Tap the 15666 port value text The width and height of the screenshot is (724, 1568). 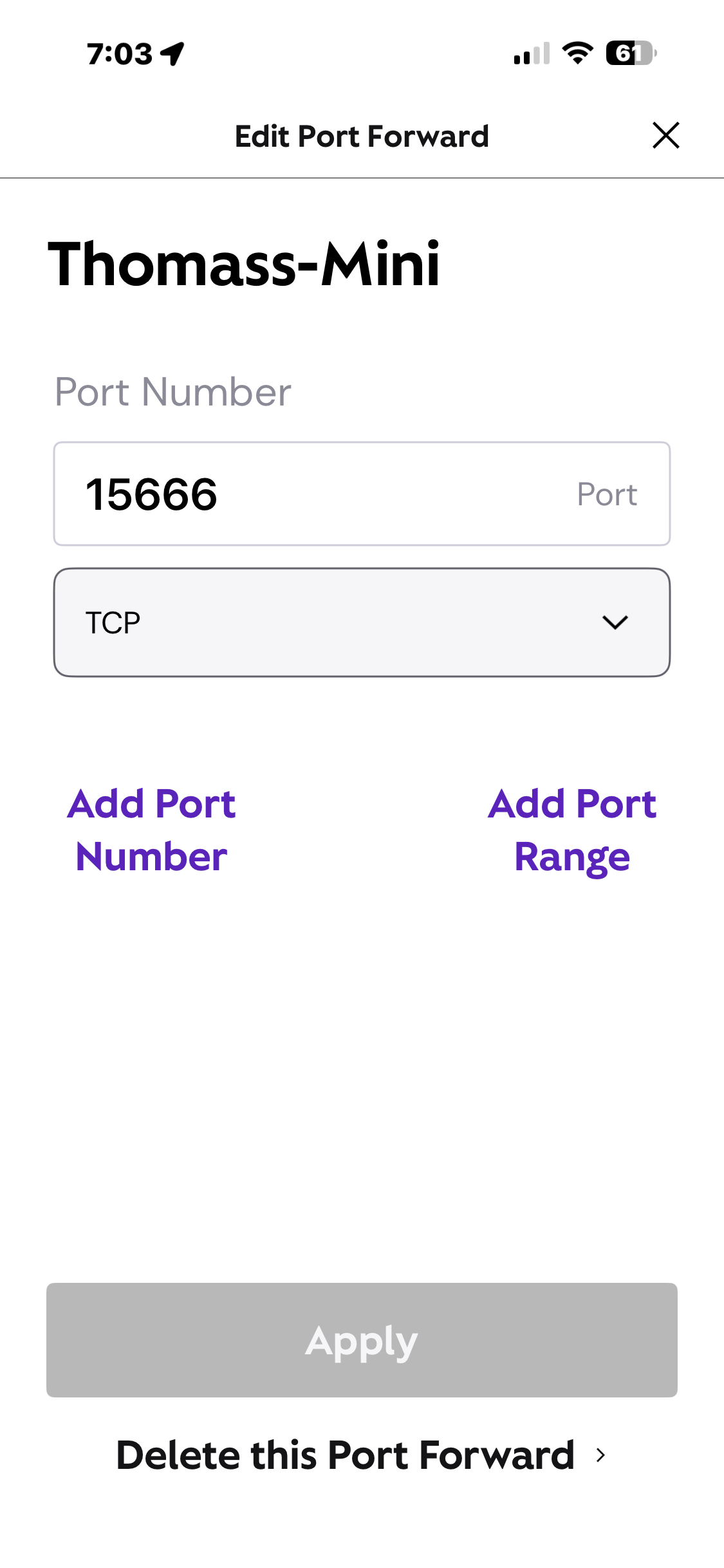coord(152,494)
